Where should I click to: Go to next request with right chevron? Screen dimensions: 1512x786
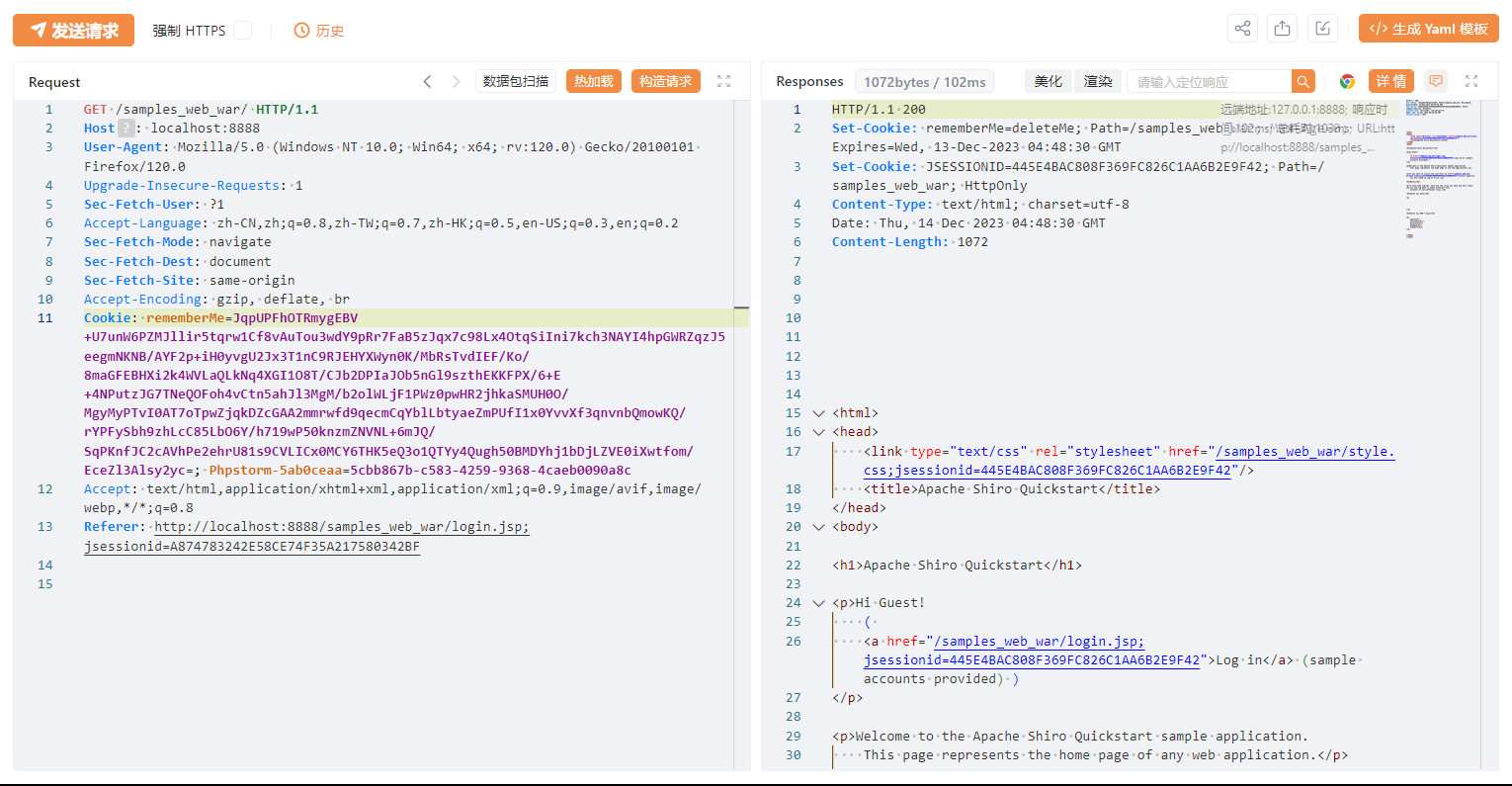point(456,81)
